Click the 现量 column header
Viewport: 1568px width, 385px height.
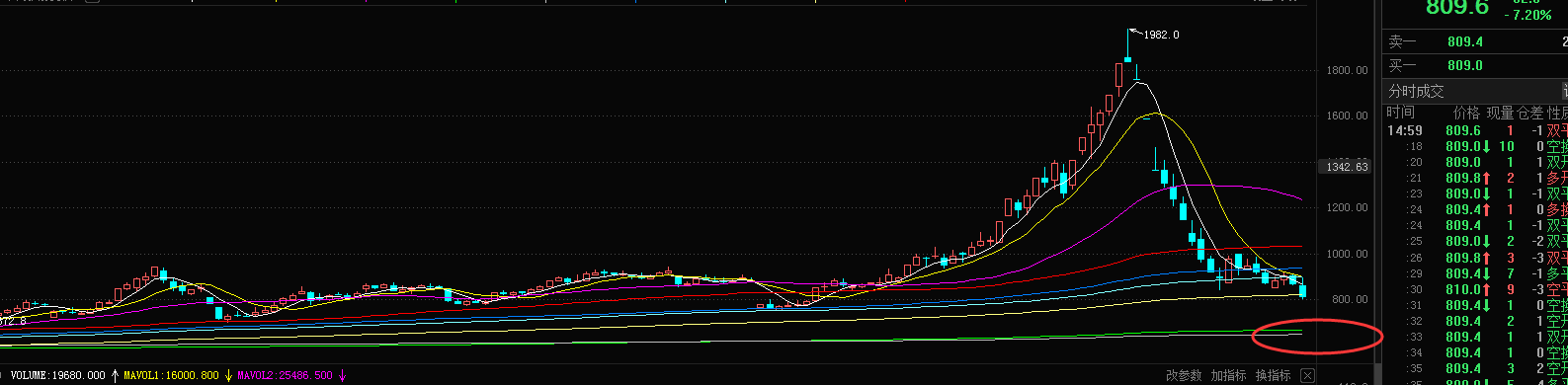[1500, 113]
